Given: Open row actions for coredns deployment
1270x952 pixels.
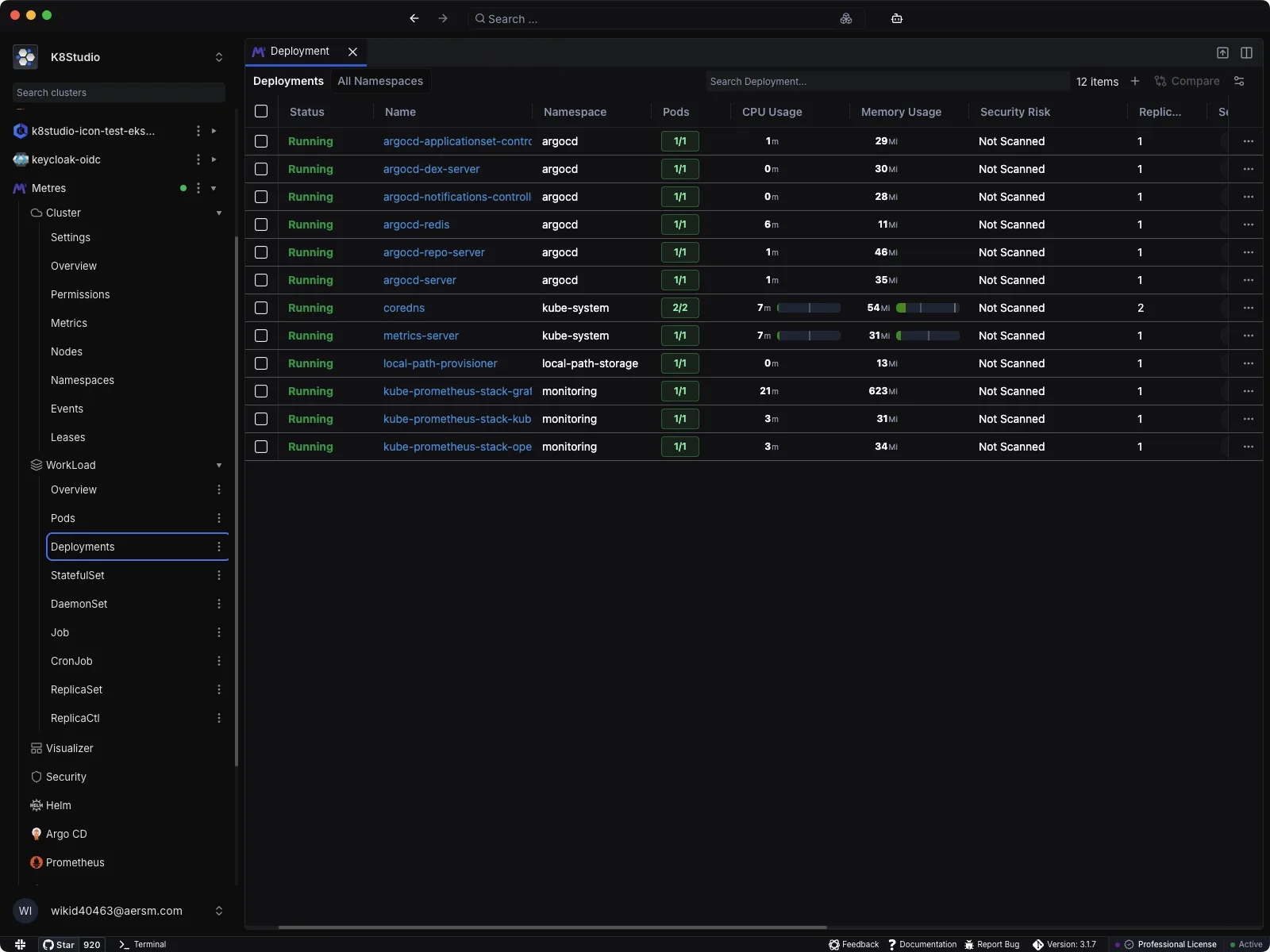Looking at the screenshot, I should coord(1249,308).
